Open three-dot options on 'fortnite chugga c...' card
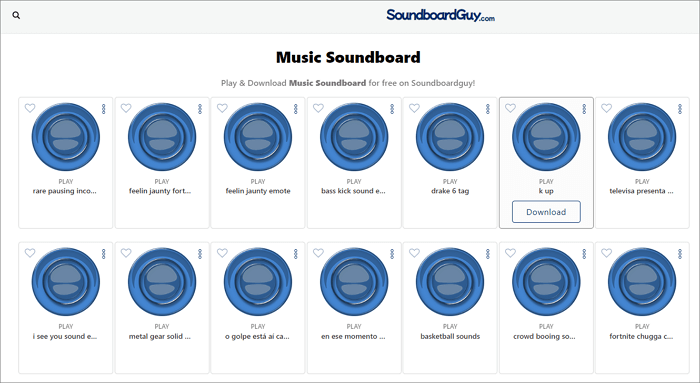The height and width of the screenshot is (383, 700). pyautogui.click(x=680, y=254)
